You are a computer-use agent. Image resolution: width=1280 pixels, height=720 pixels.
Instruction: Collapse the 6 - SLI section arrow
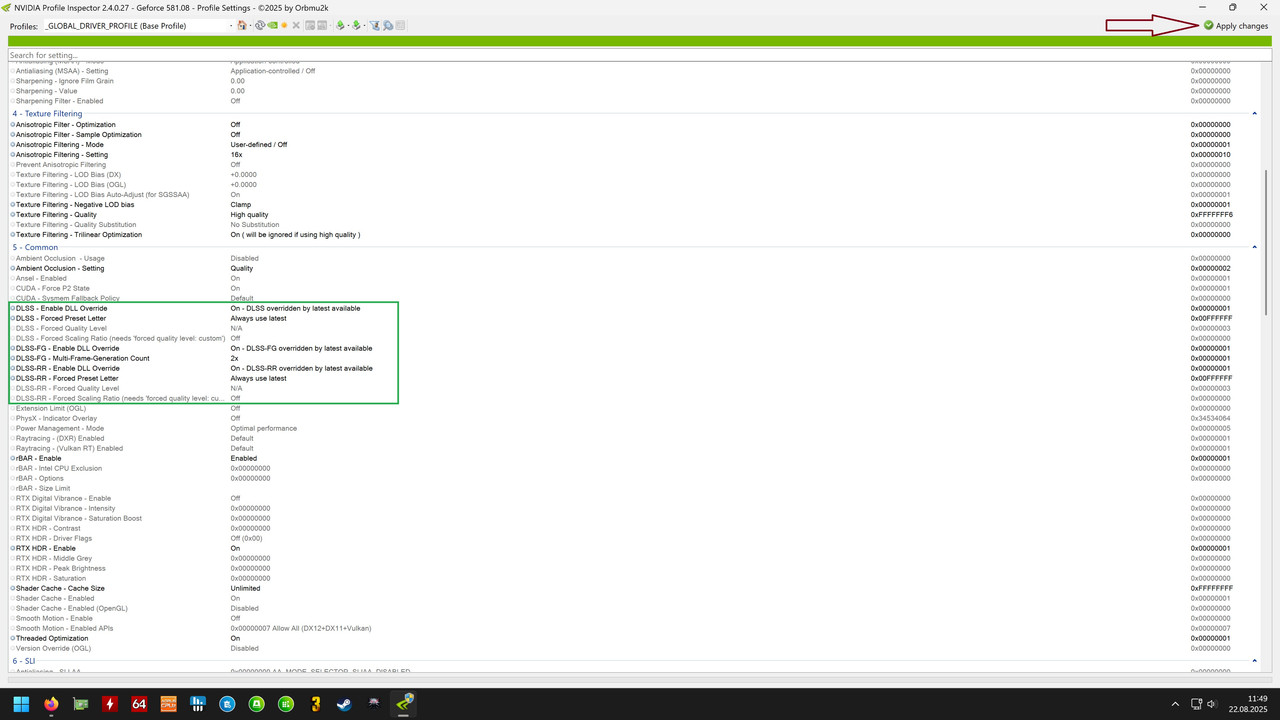point(1255,661)
